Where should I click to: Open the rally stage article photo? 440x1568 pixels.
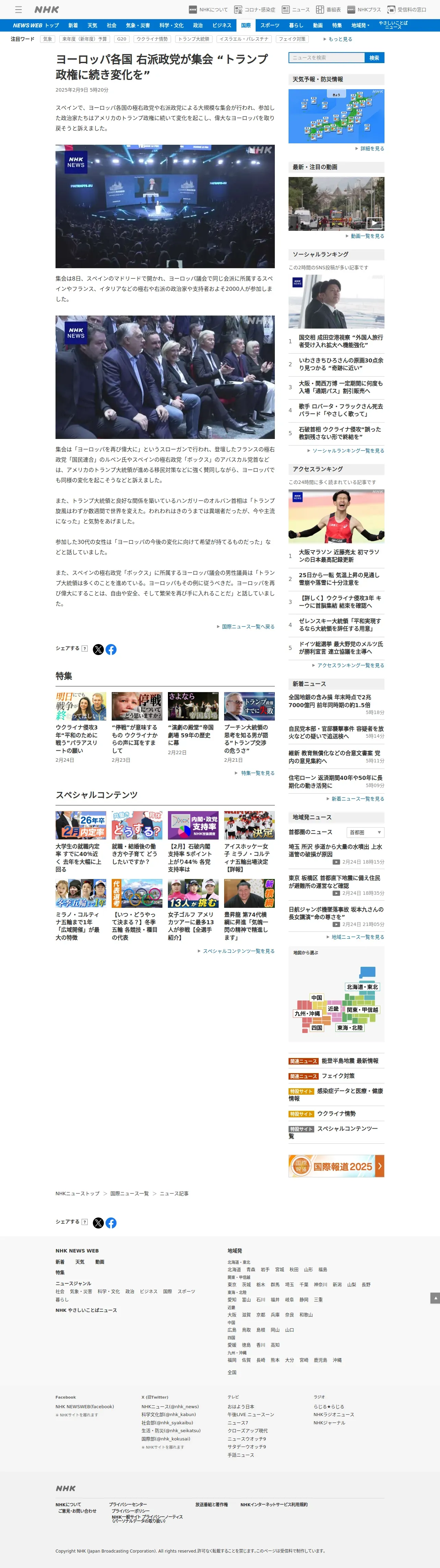(x=165, y=206)
